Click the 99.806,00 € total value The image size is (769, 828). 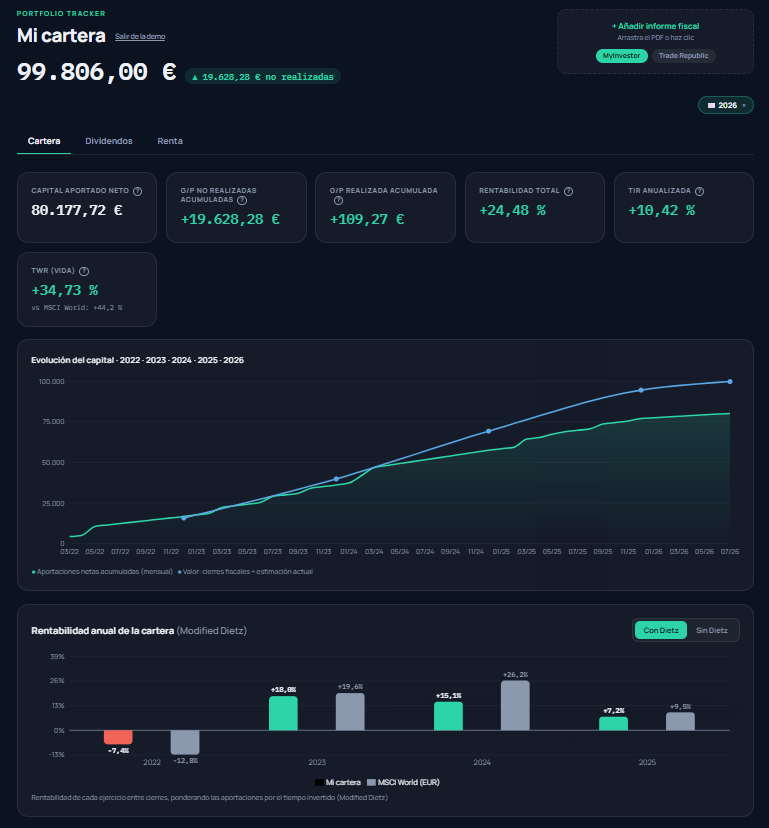tap(97, 72)
